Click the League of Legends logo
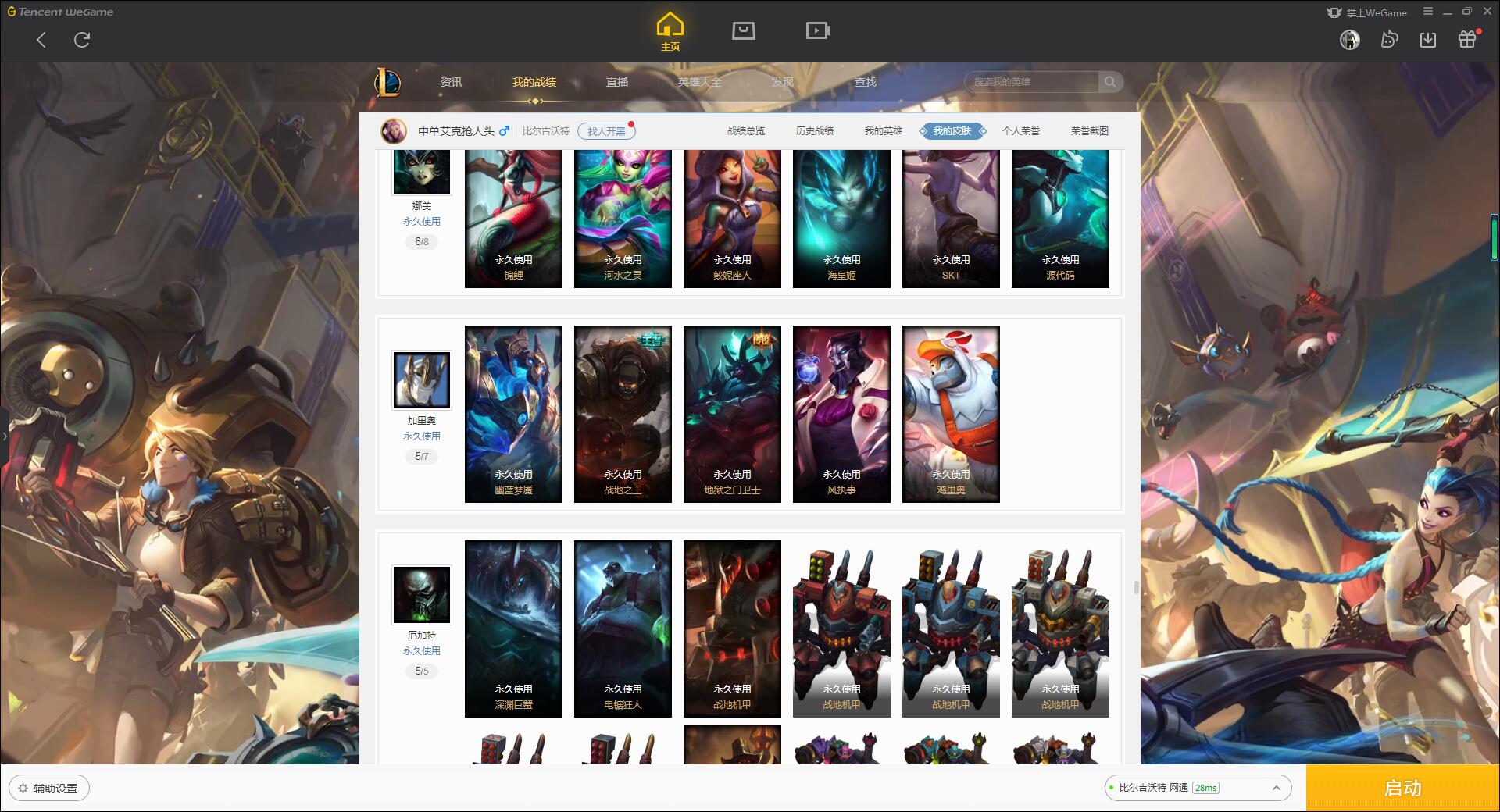Screen dimensions: 1500x812 point(387,82)
